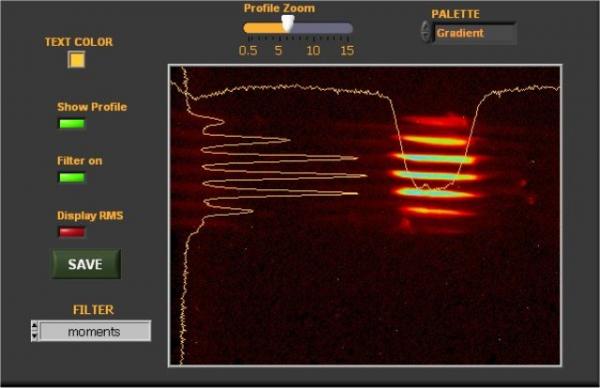The height and width of the screenshot is (388, 600).
Task: Click the topmost red beamlet stripe
Action: click(436, 121)
